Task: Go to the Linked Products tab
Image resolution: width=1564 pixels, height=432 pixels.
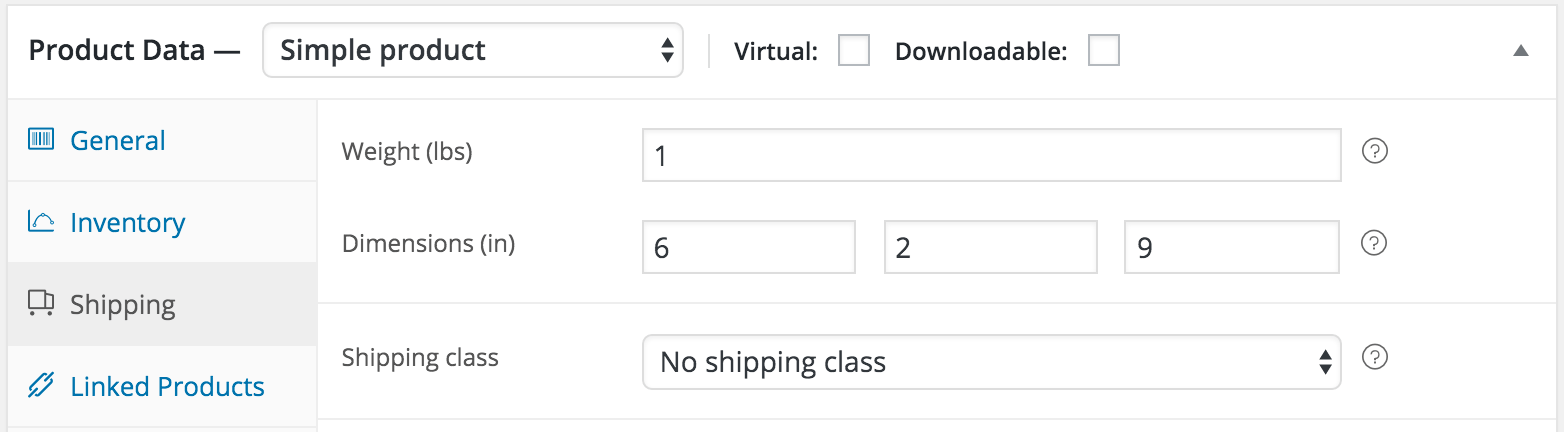Action: click(167, 387)
